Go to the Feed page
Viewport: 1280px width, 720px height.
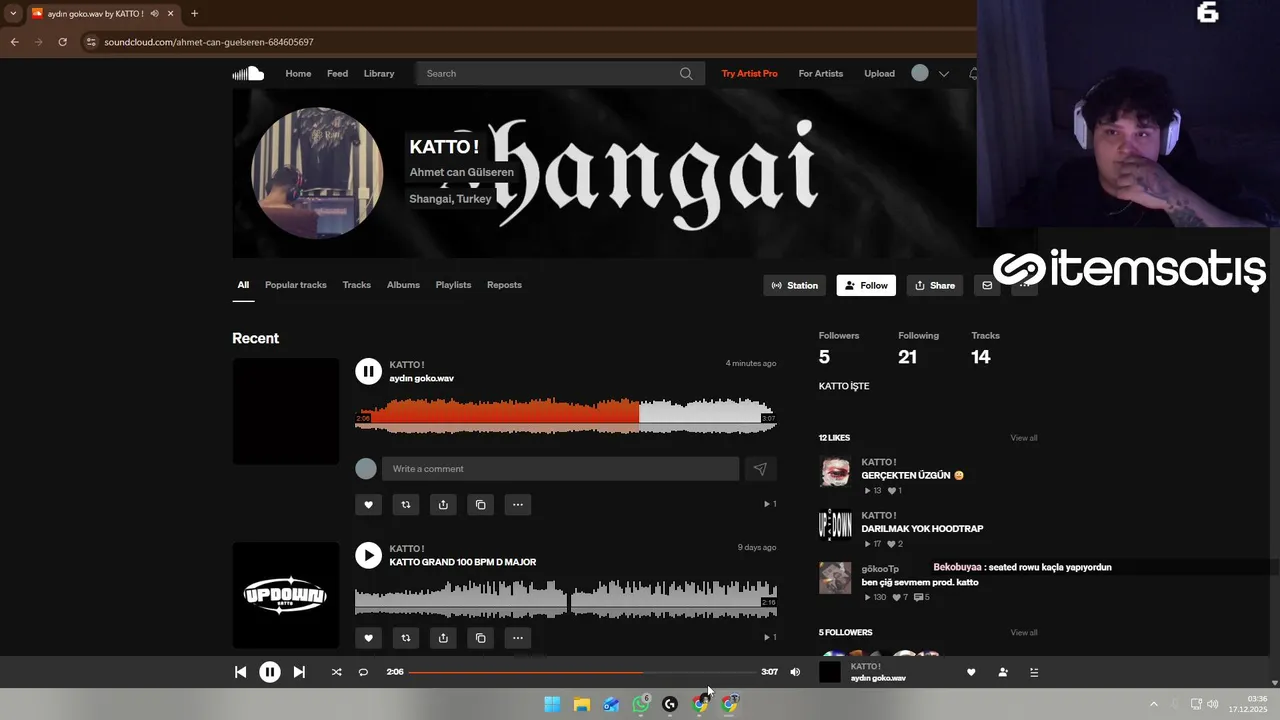coord(337,73)
